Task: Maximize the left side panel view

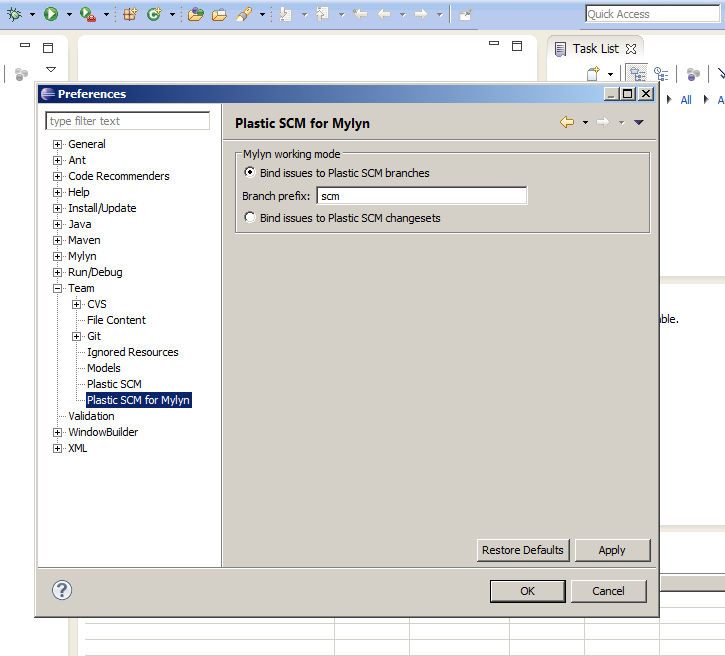Action: tap(48, 48)
